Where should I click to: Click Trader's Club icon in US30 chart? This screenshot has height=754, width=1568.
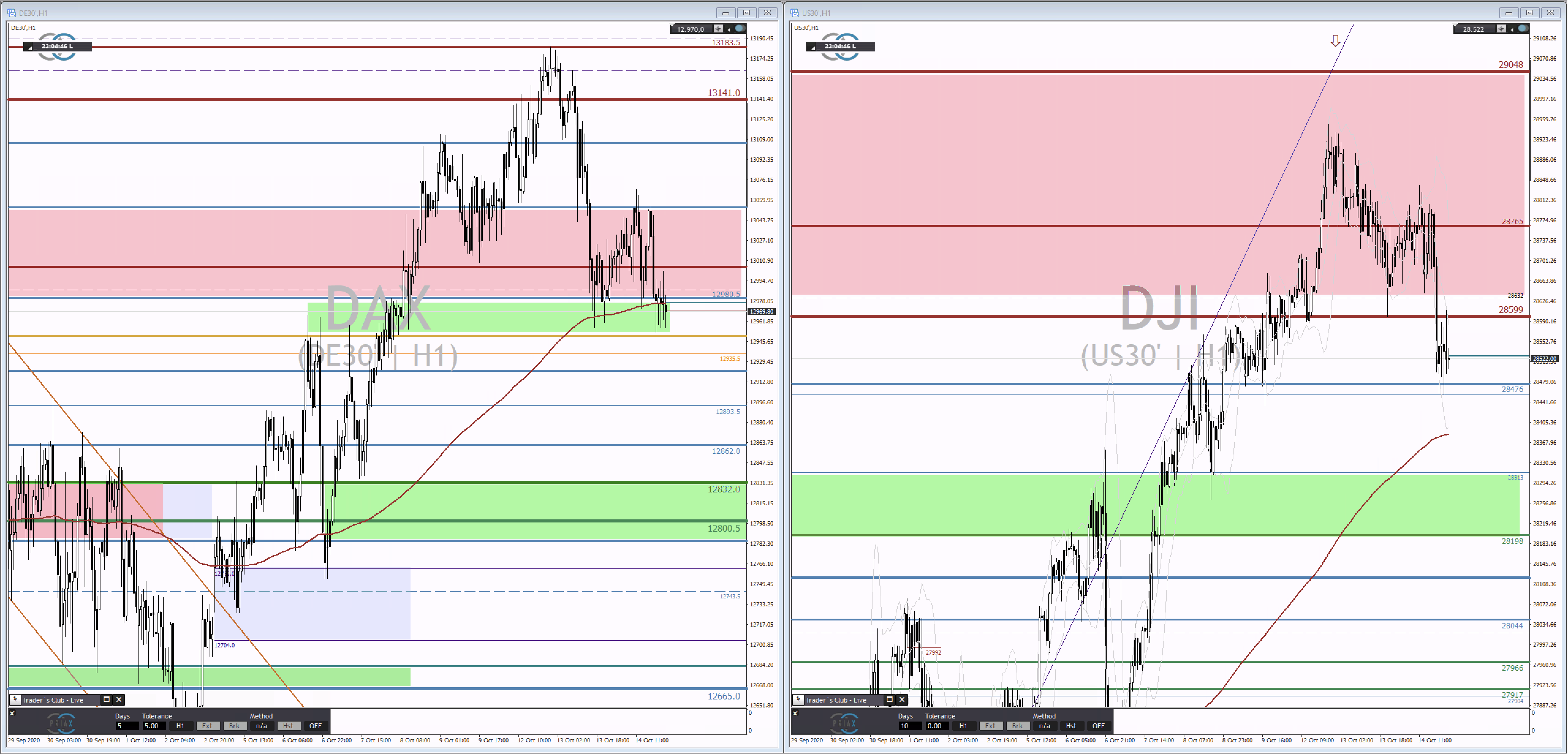tap(798, 699)
